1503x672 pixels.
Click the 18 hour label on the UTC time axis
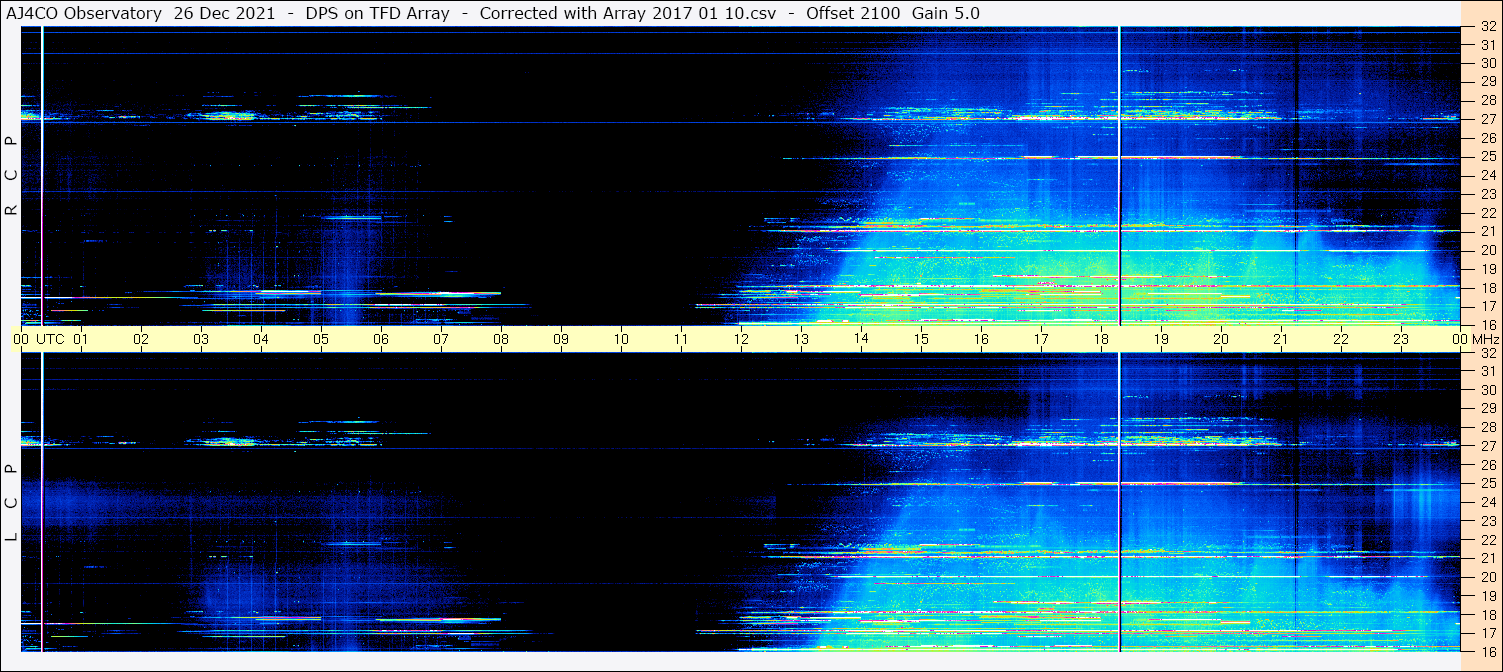click(1101, 339)
